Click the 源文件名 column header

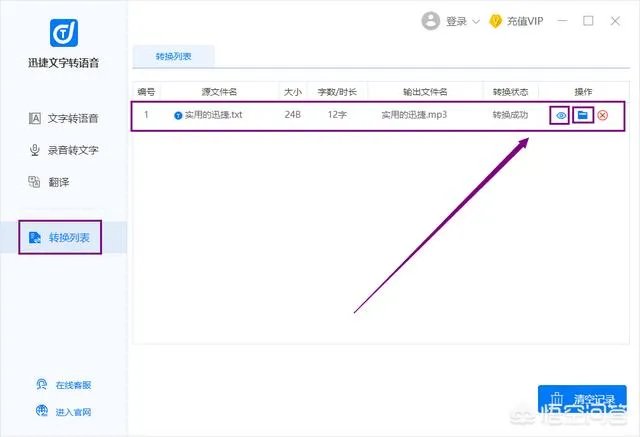(219, 92)
